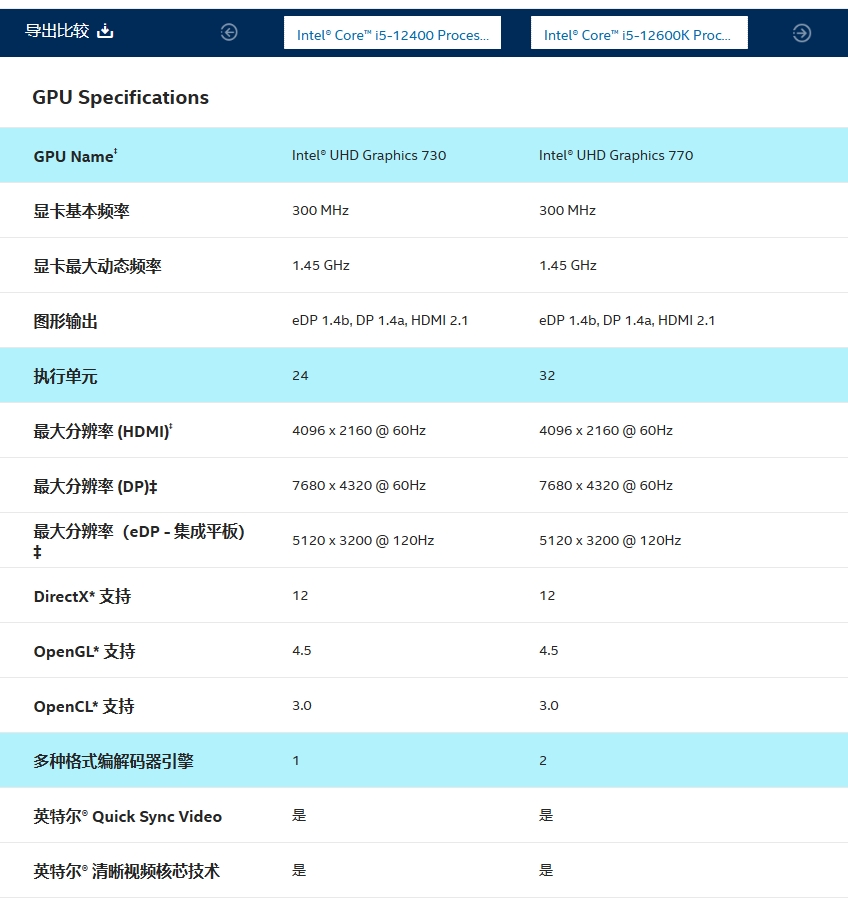Open the Intel Core i5-12400 processor selector
The image size is (848, 905).
tap(392, 32)
